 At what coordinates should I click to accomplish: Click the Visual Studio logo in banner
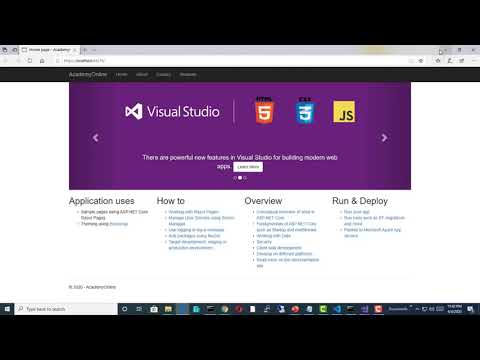coord(172,111)
